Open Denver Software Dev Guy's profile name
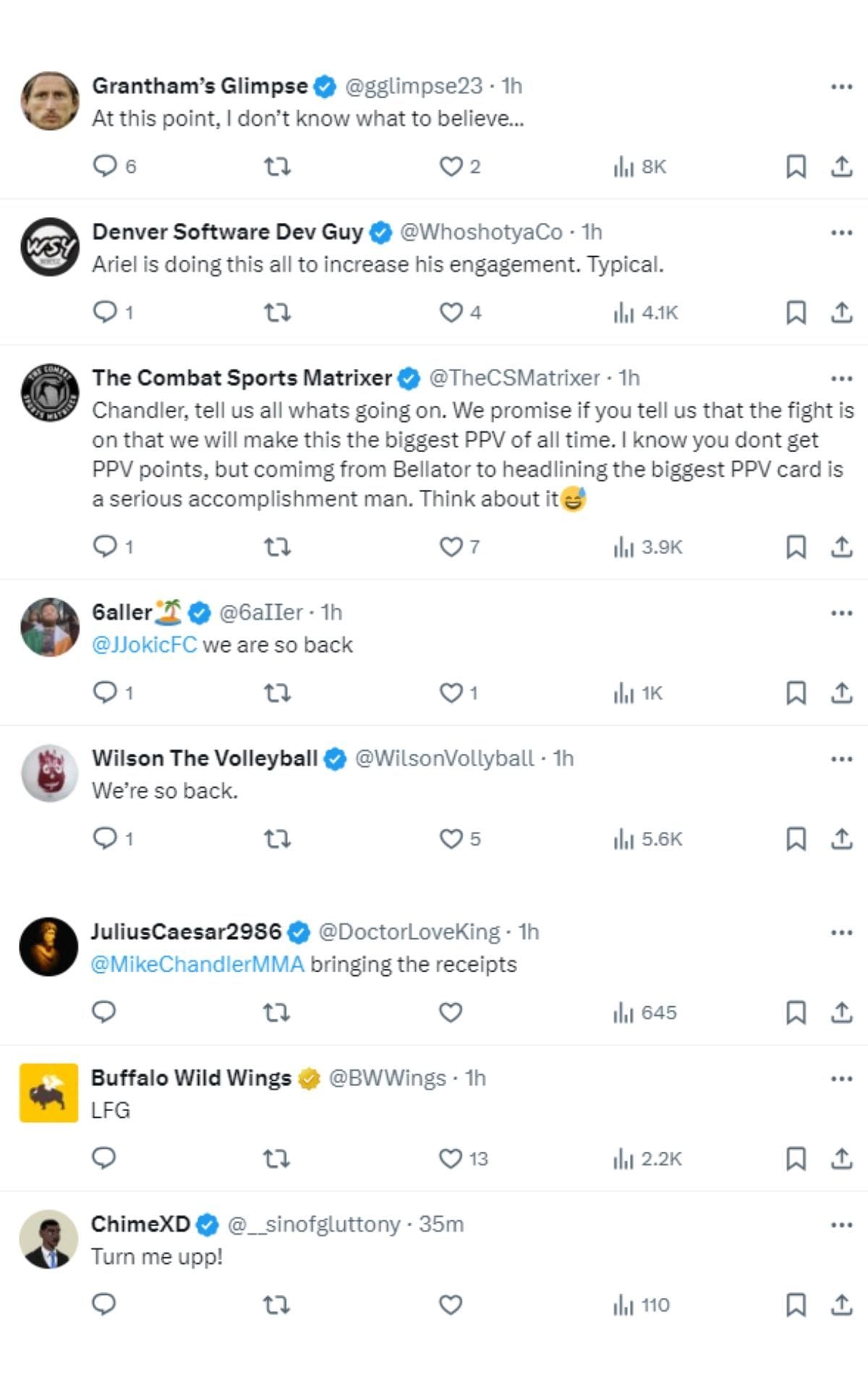Viewport: 868px width, 1389px height. [227, 231]
